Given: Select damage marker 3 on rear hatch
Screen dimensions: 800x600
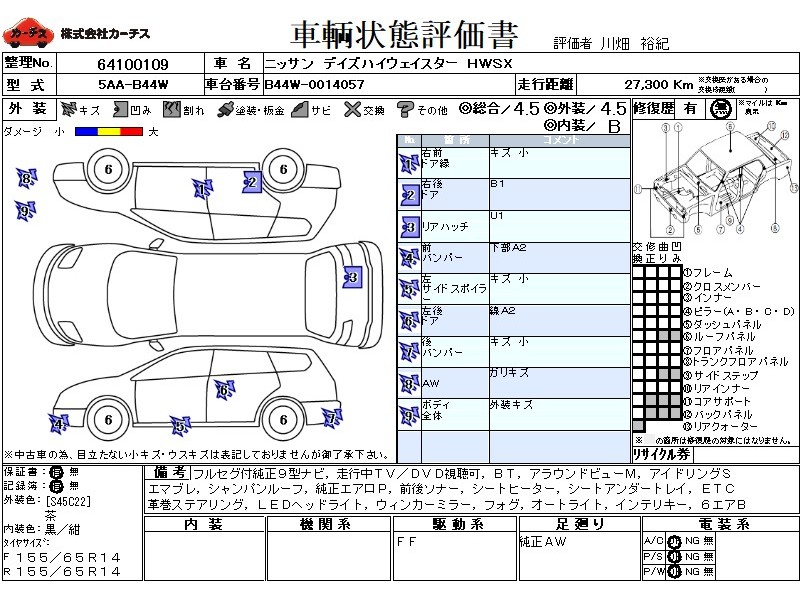Looking at the screenshot, I should (x=352, y=277).
